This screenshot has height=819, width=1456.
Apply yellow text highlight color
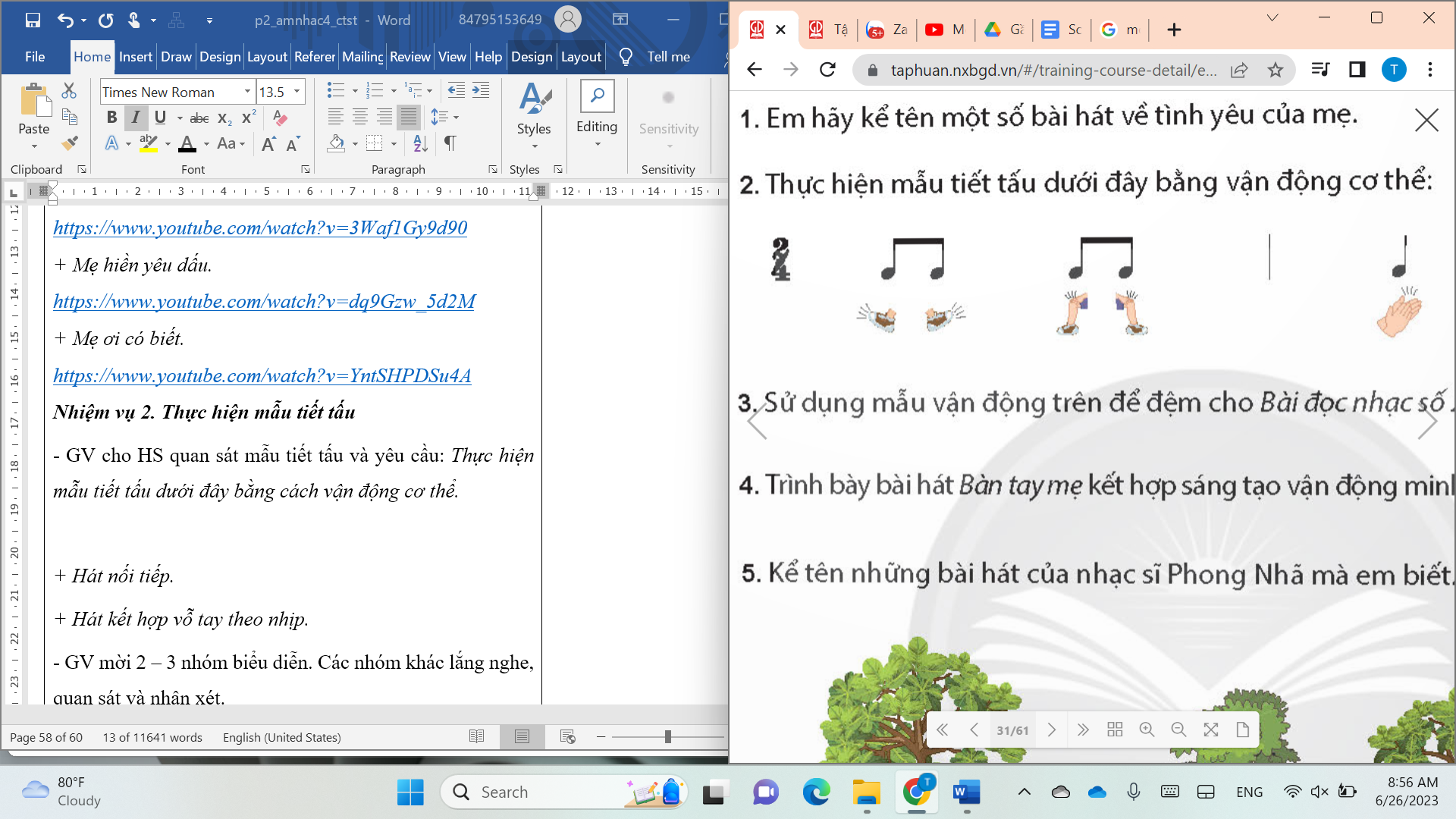(149, 143)
